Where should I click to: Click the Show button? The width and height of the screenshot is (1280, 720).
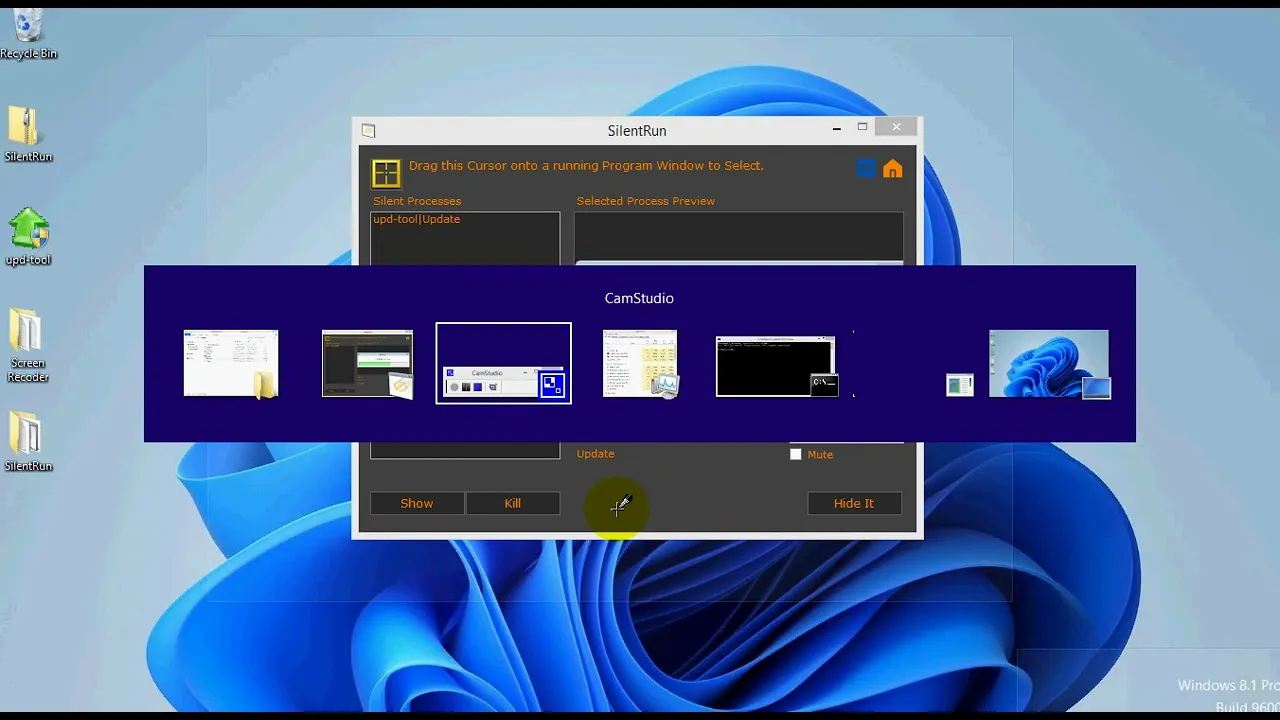pos(417,503)
